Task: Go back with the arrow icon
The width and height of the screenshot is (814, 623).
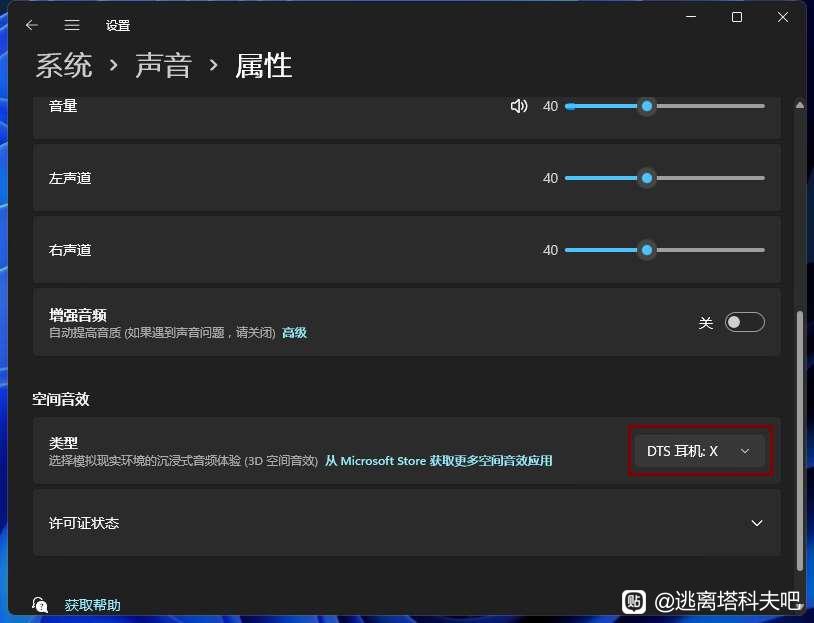Action: tap(32, 25)
